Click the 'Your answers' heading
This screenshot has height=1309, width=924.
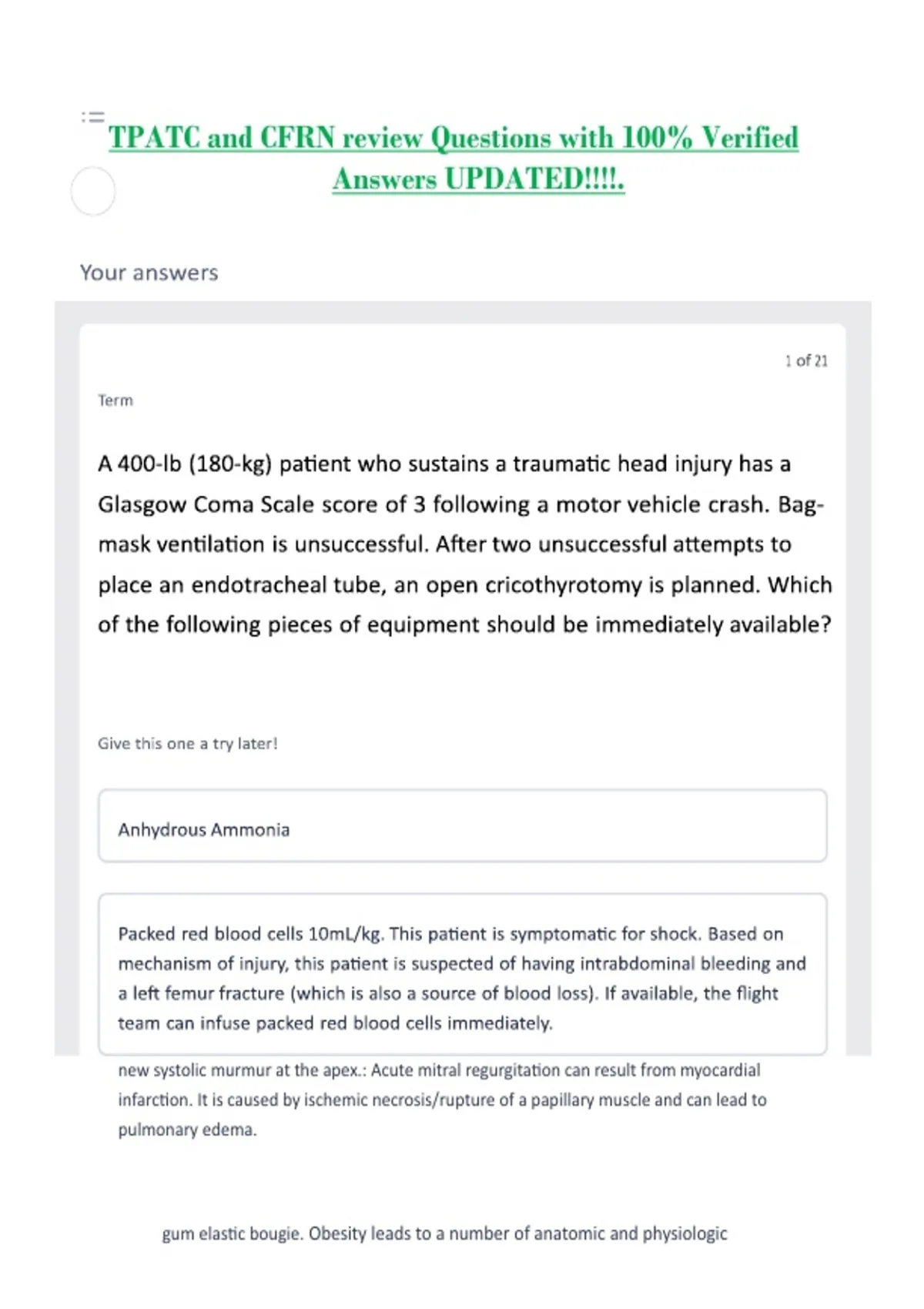pos(149,273)
